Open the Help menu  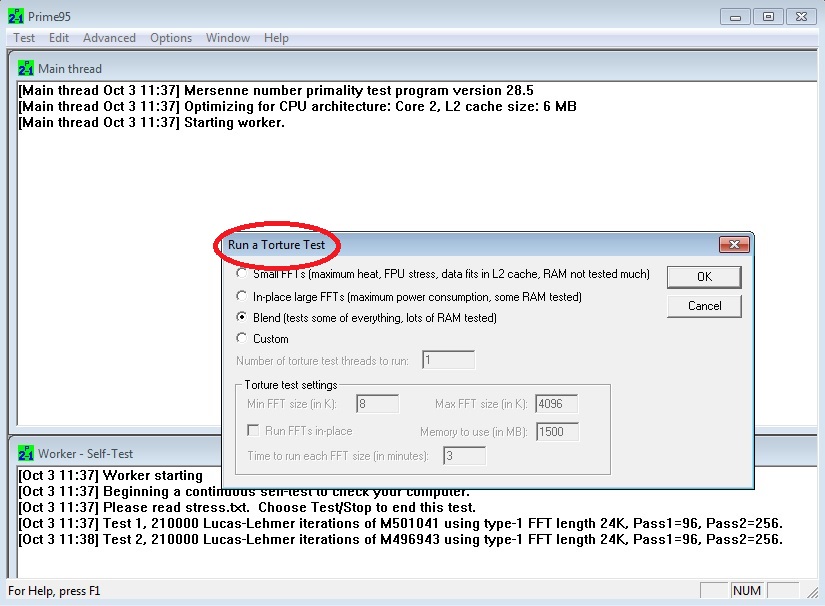click(276, 38)
